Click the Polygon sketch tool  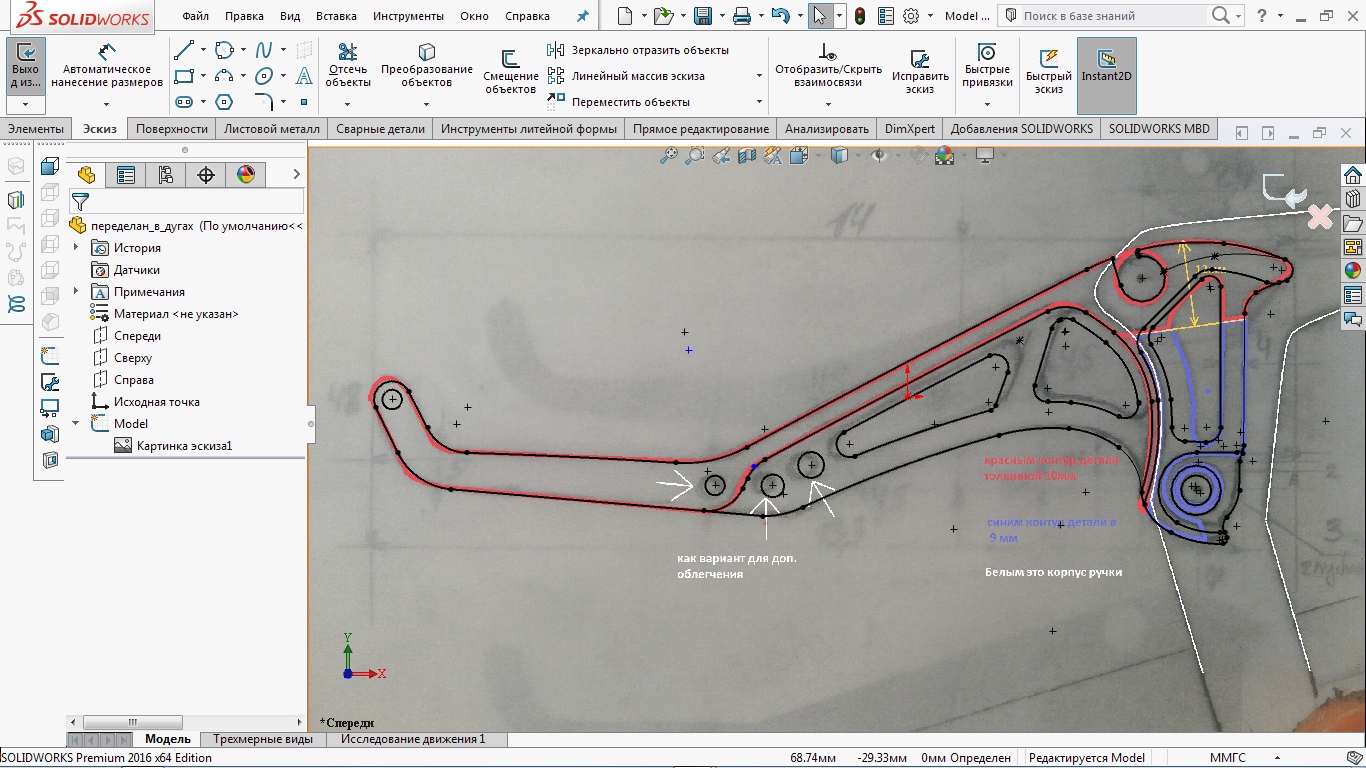click(224, 102)
